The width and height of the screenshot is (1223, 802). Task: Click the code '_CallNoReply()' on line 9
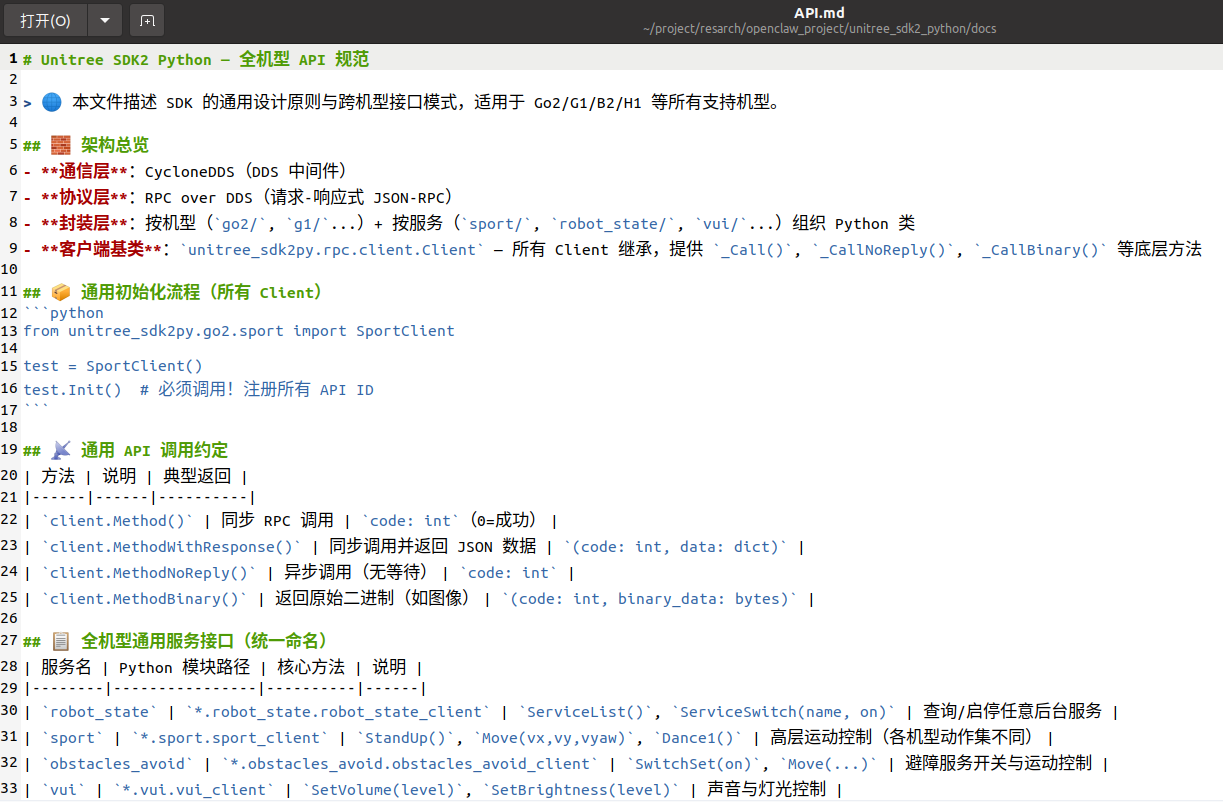pos(884,249)
